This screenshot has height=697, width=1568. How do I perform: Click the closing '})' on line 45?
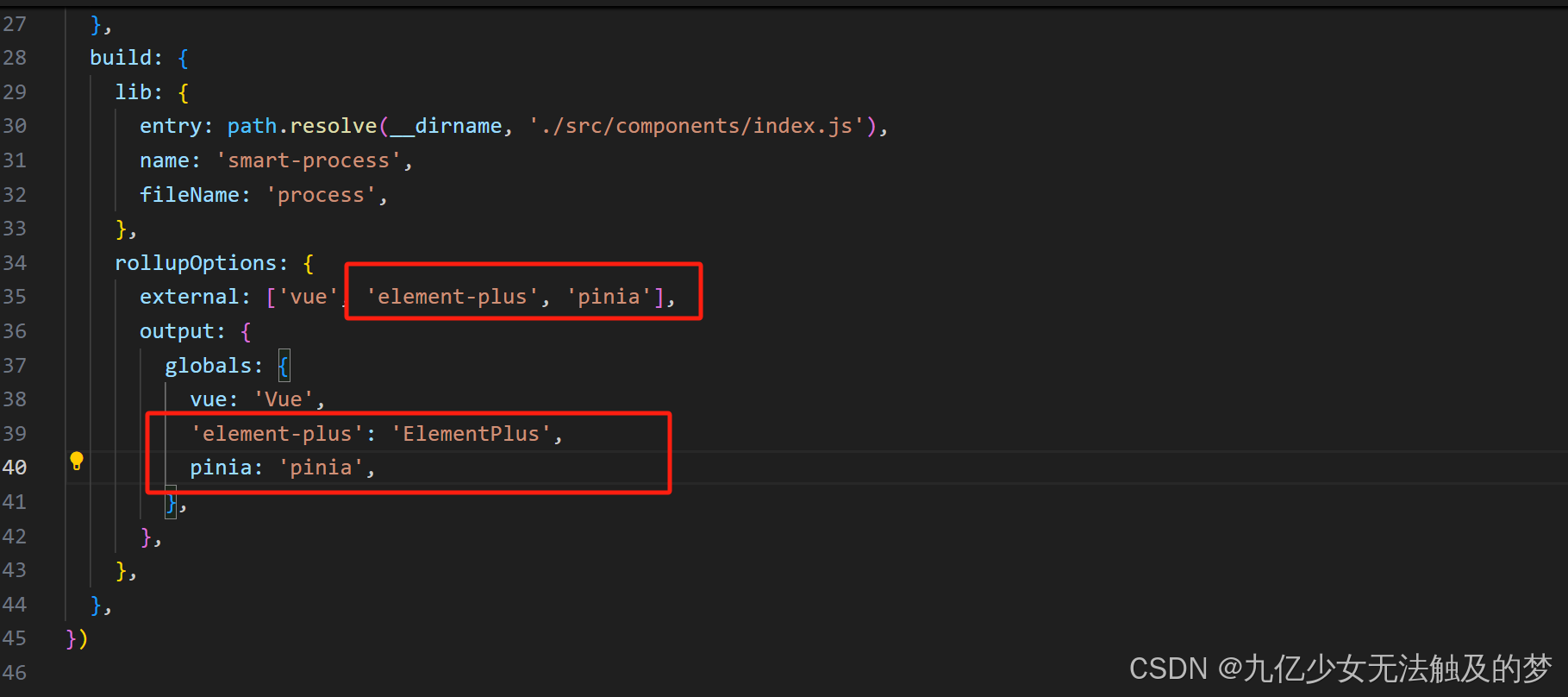(77, 639)
